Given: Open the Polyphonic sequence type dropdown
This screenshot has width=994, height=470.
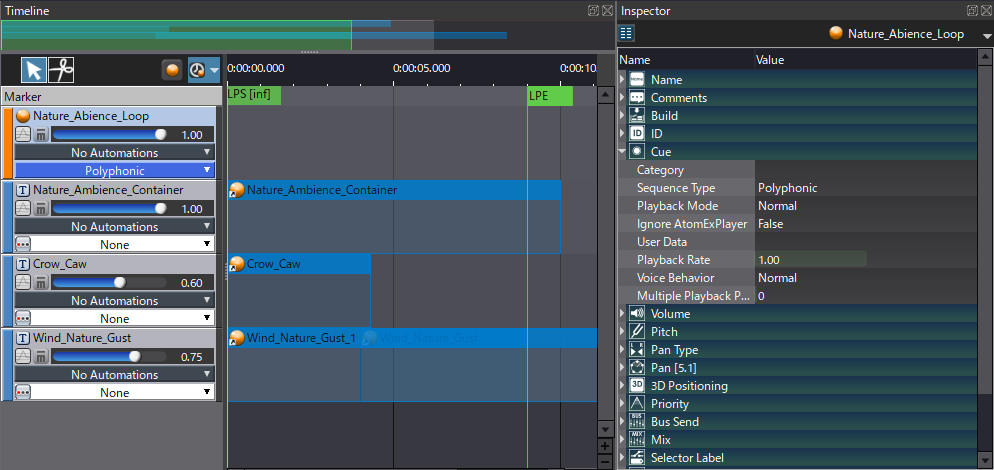Looking at the screenshot, I should [x=115, y=171].
